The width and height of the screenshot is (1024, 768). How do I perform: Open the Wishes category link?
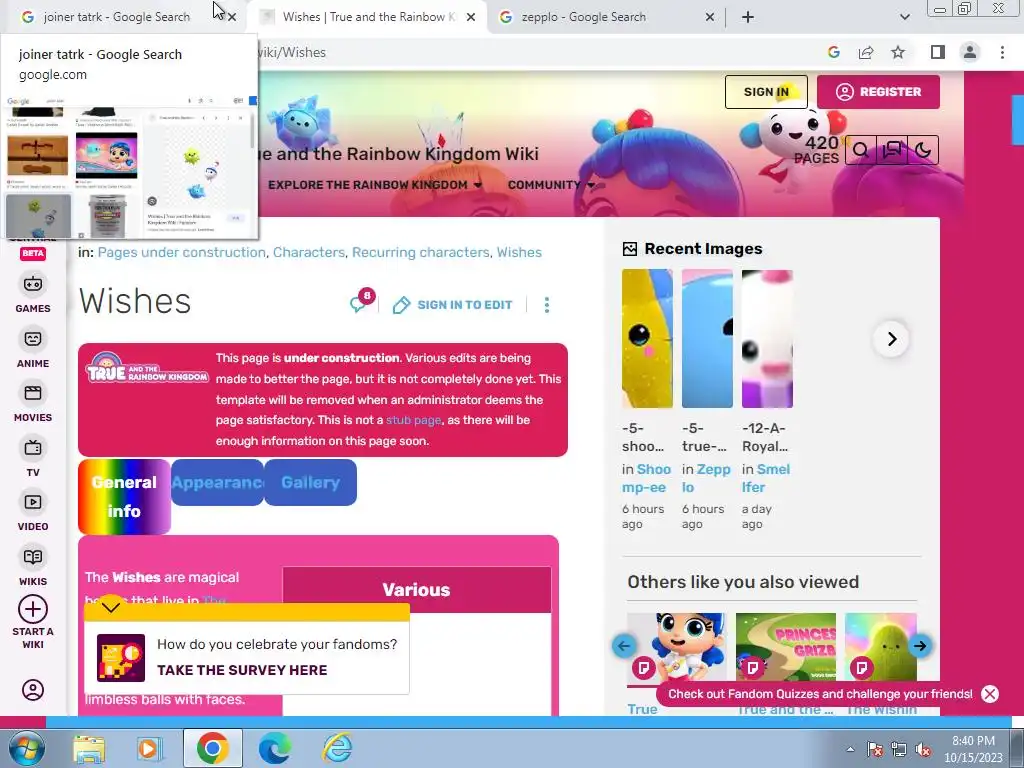click(519, 252)
